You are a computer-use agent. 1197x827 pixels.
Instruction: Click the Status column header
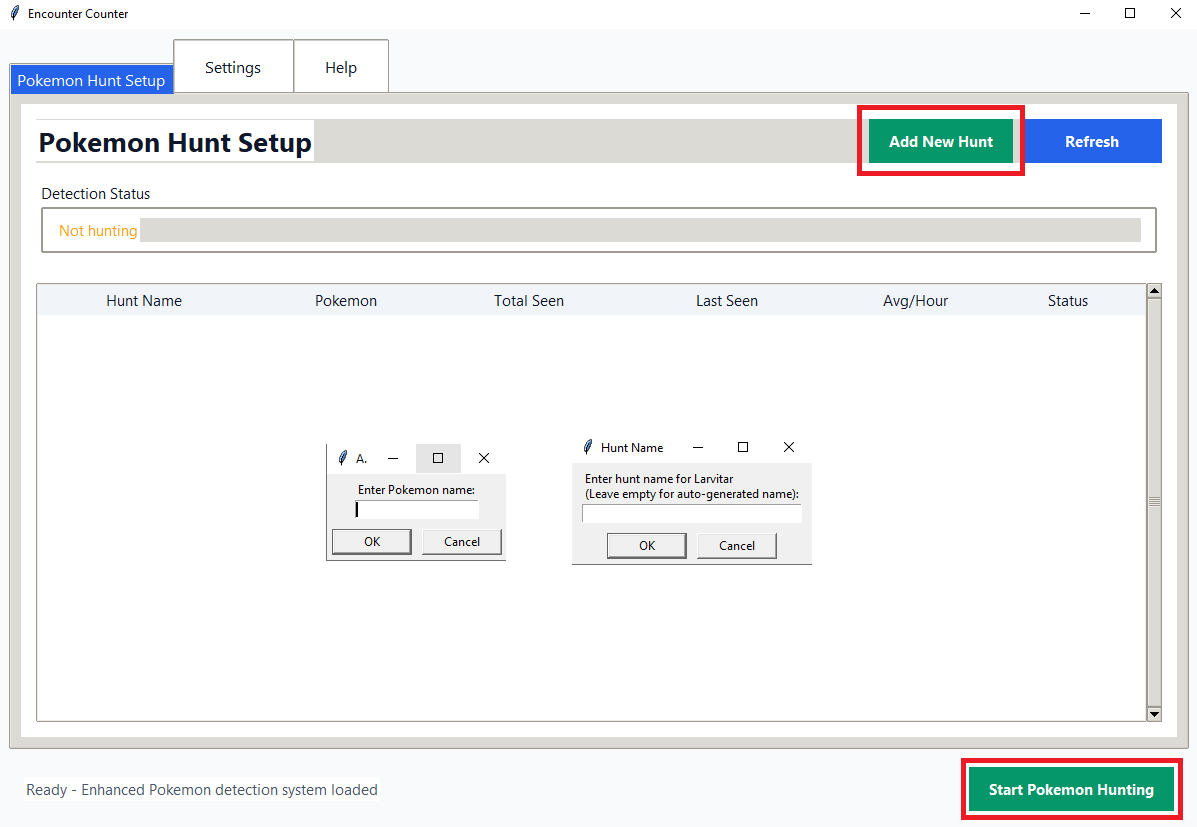pos(1067,301)
